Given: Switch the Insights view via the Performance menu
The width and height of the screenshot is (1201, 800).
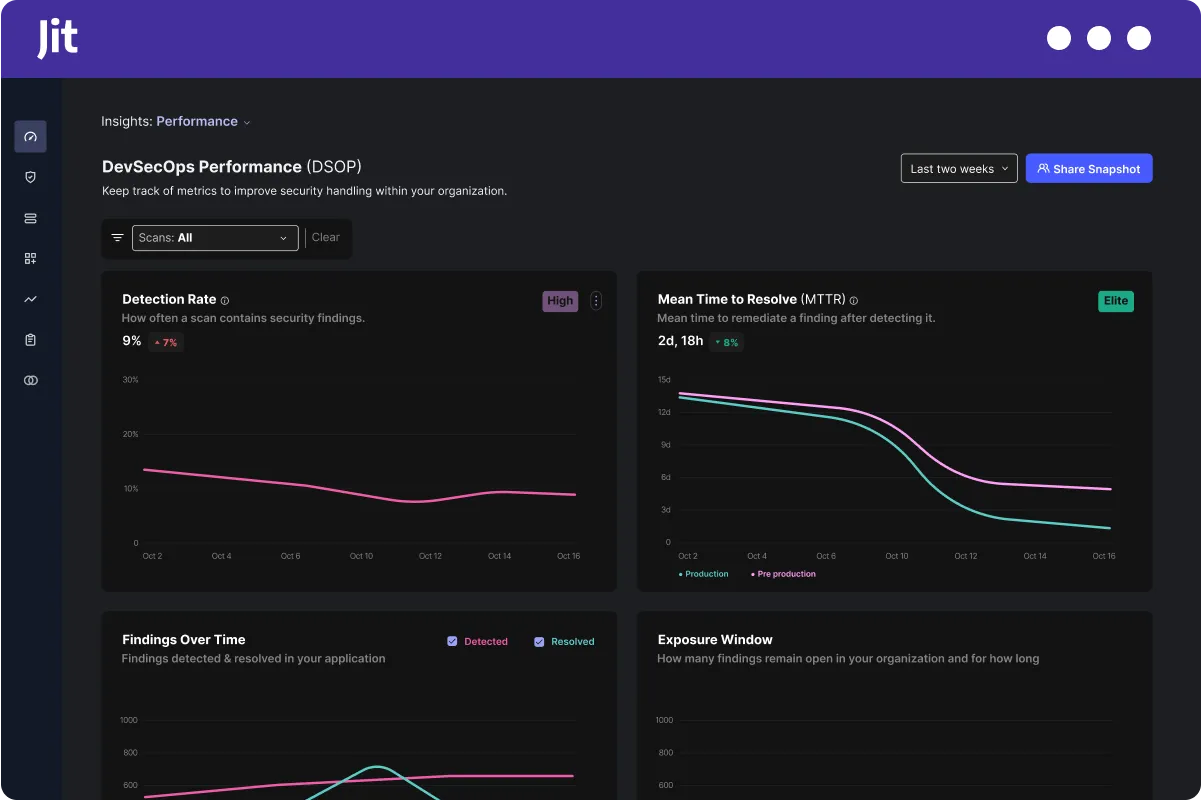Looking at the screenshot, I should [197, 121].
